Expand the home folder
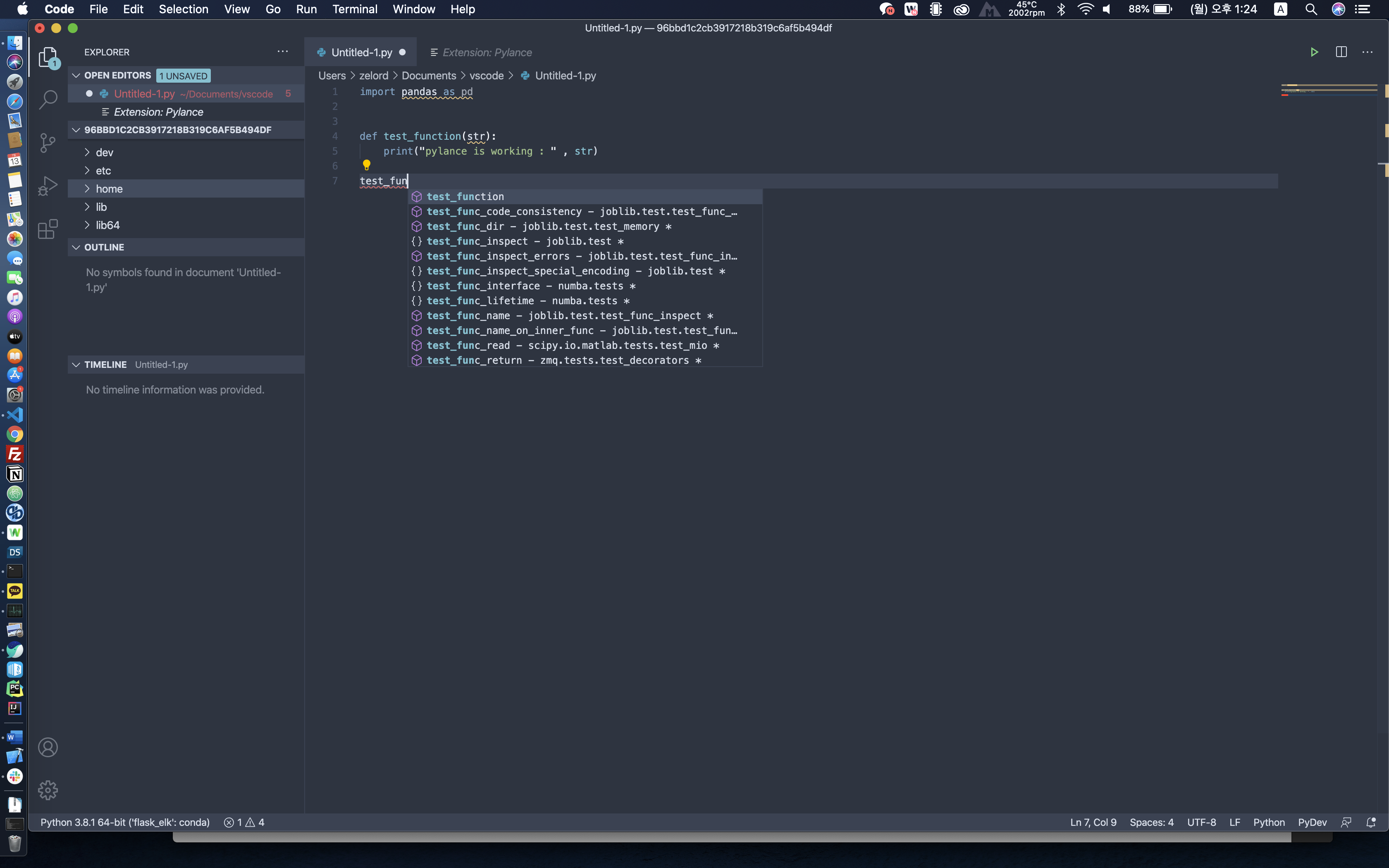Screen dimensions: 1389x868 pyautogui.click(x=109, y=189)
